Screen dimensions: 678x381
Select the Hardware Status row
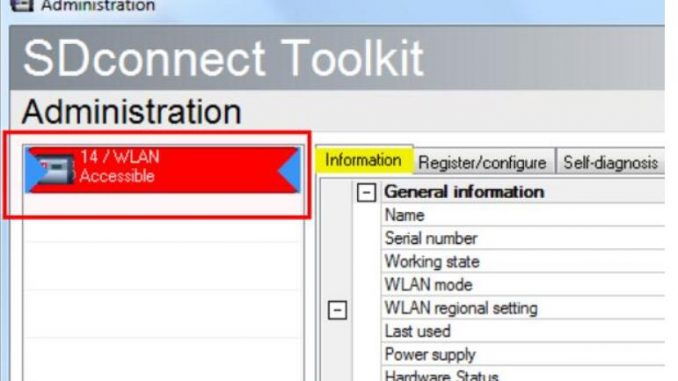pos(523,375)
